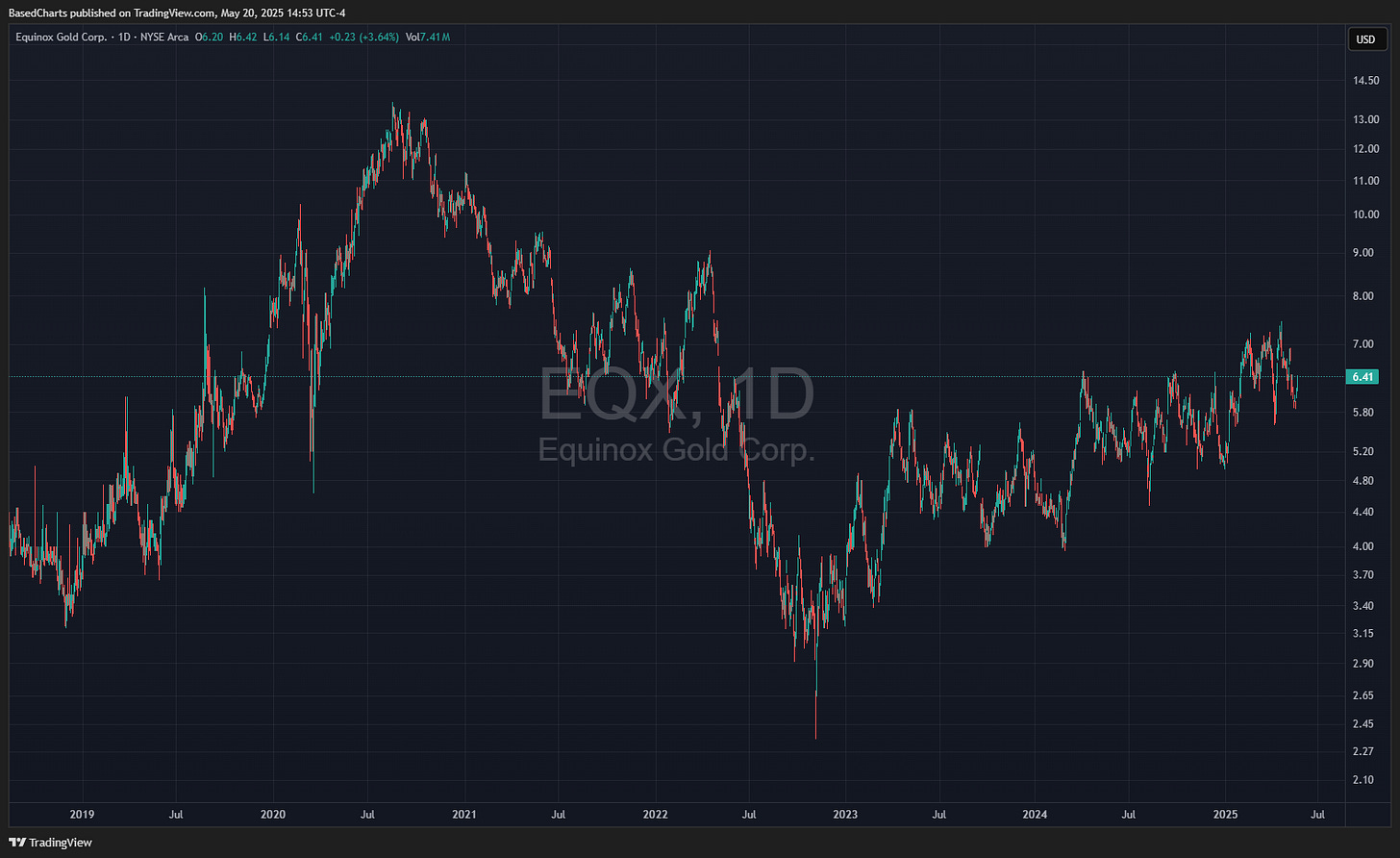Image resolution: width=1400 pixels, height=858 pixels.
Task: Click the 2024 label on the time axis
Action: click(x=1035, y=814)
